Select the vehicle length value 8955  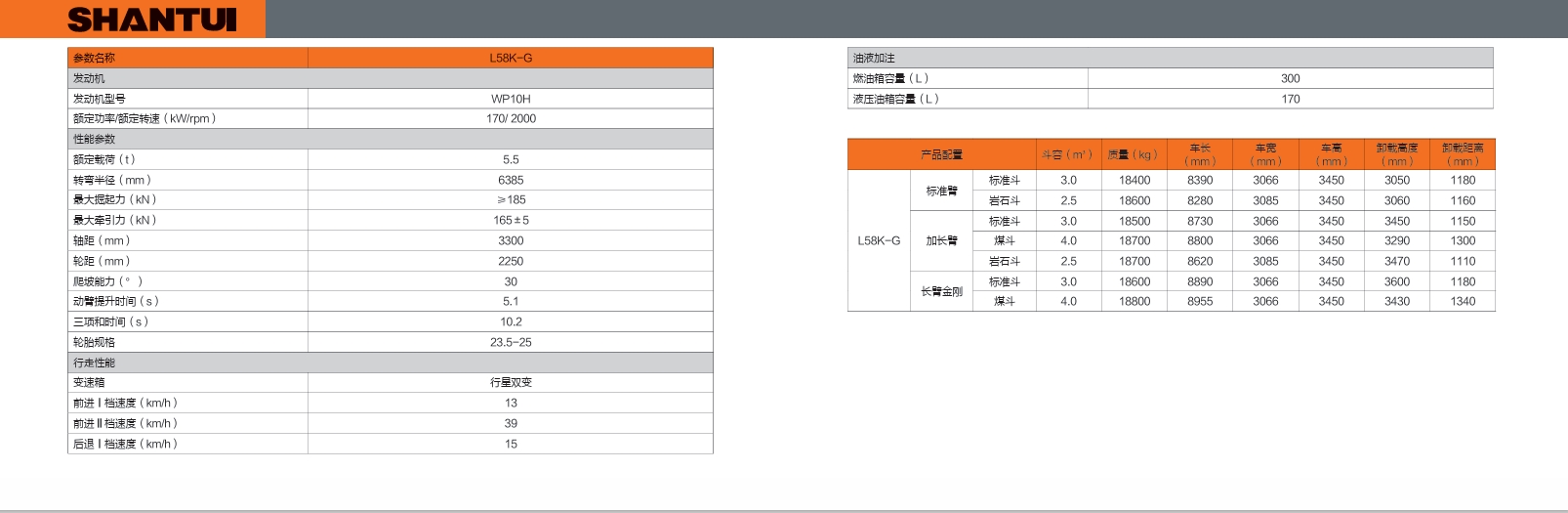pyautogui.click(x=1200, y=301)
